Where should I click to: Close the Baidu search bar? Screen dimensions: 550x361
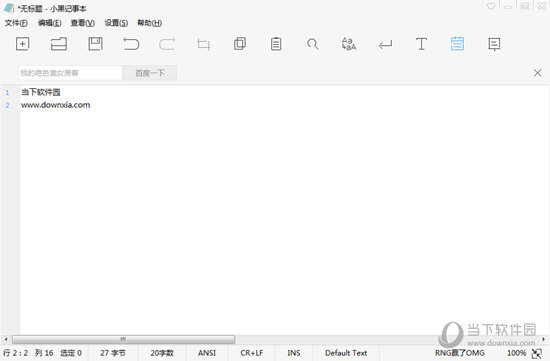pos(537,73)
